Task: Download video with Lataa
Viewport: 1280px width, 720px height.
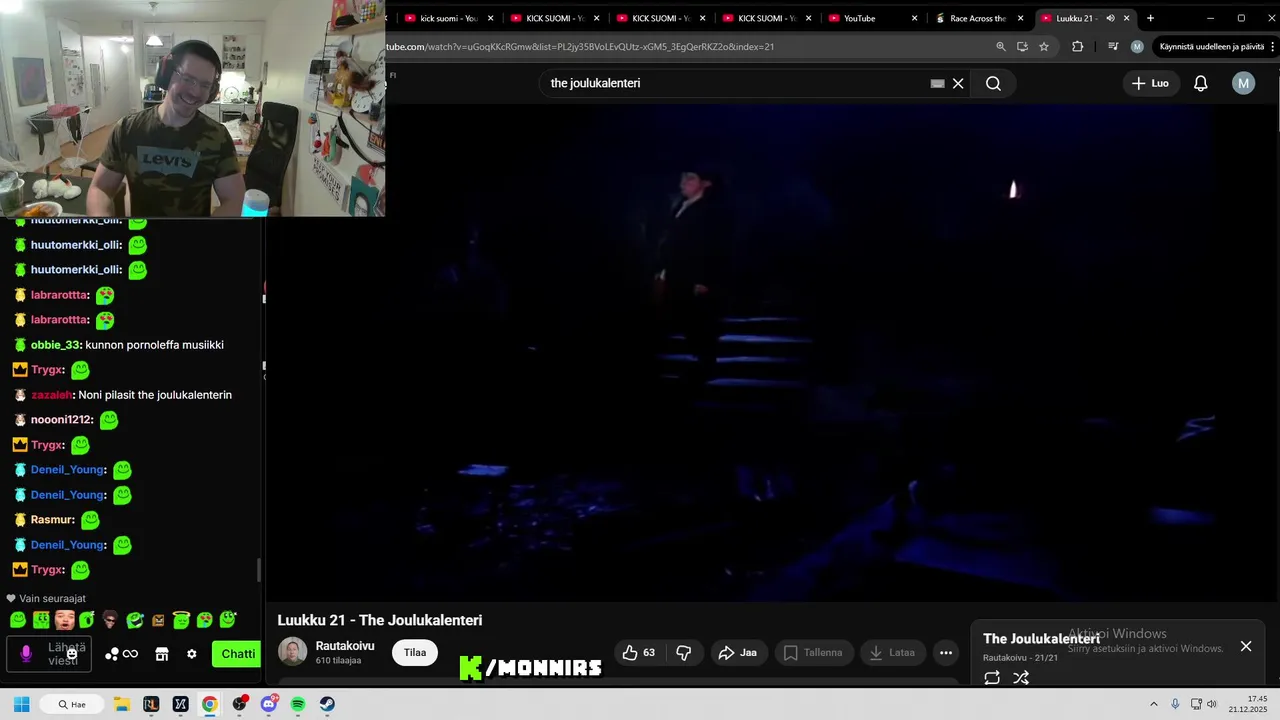Action: 892,653
